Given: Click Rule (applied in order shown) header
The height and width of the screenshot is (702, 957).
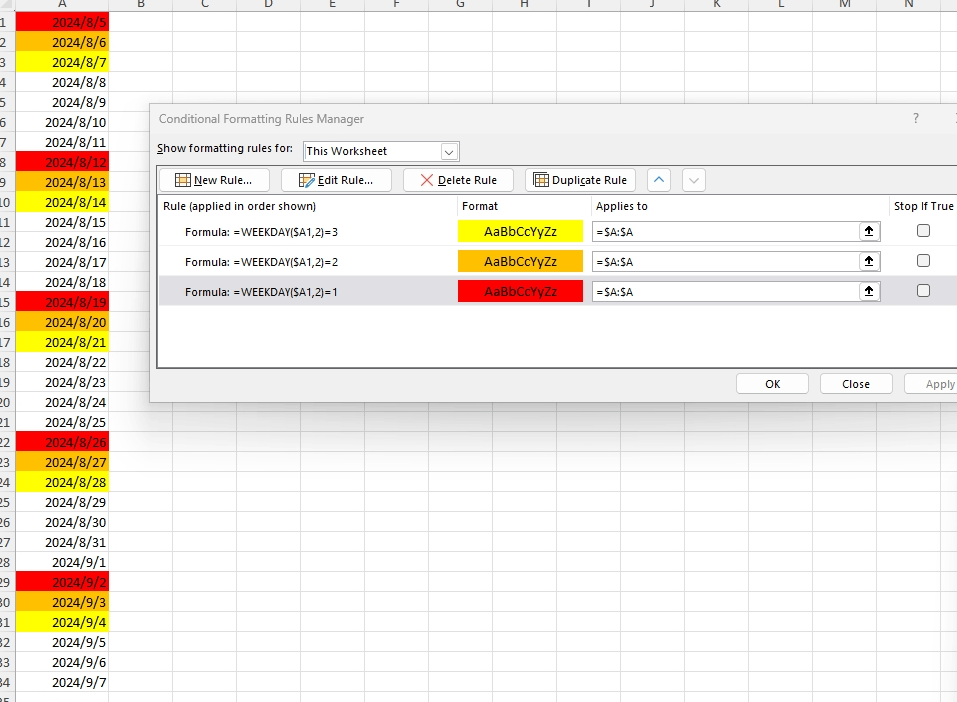Looking at the screenshot, I should [x=239, y=206].
